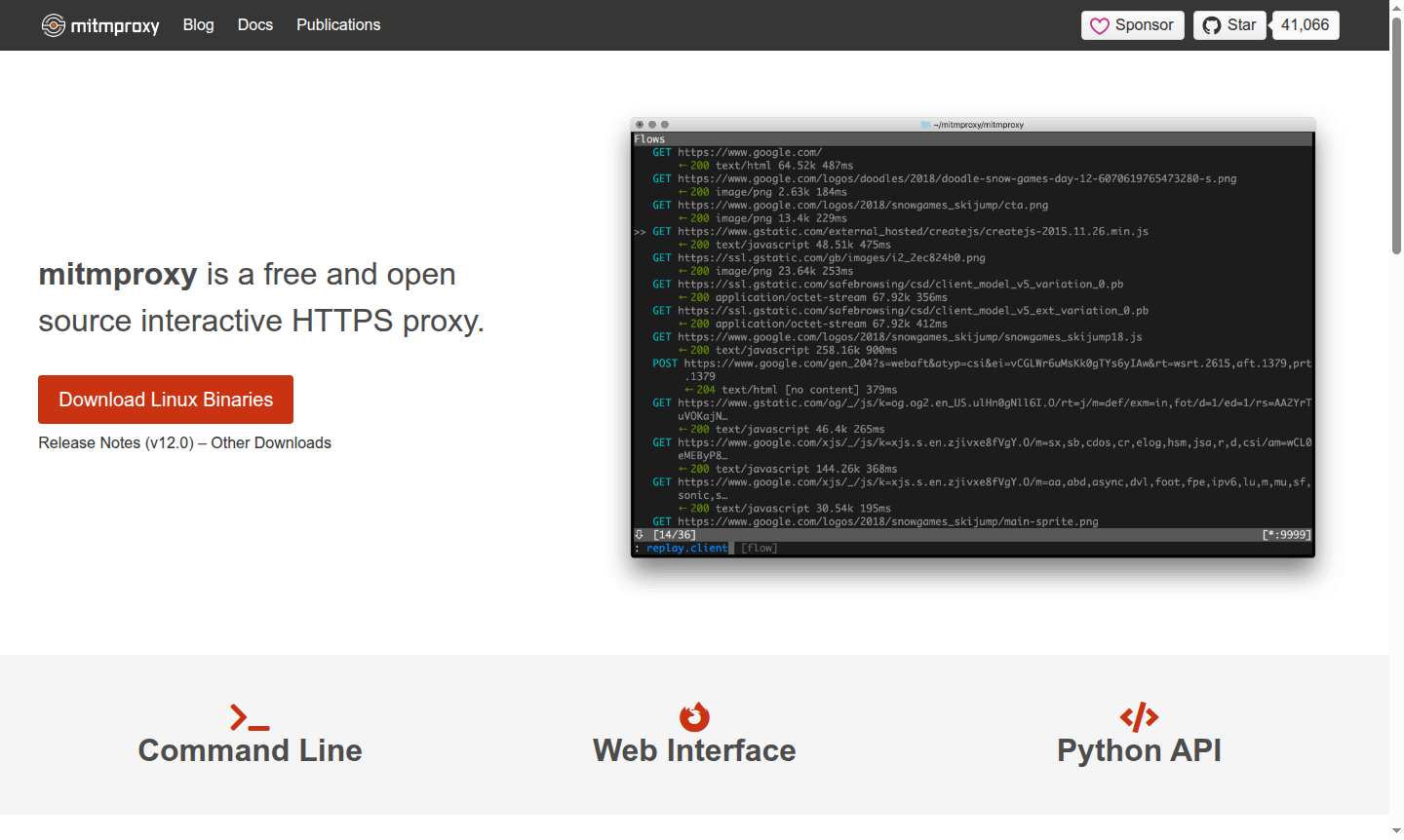Click the Web Interface refresh icon
This screenshot has height=840, width=1404.
(694, 716)
